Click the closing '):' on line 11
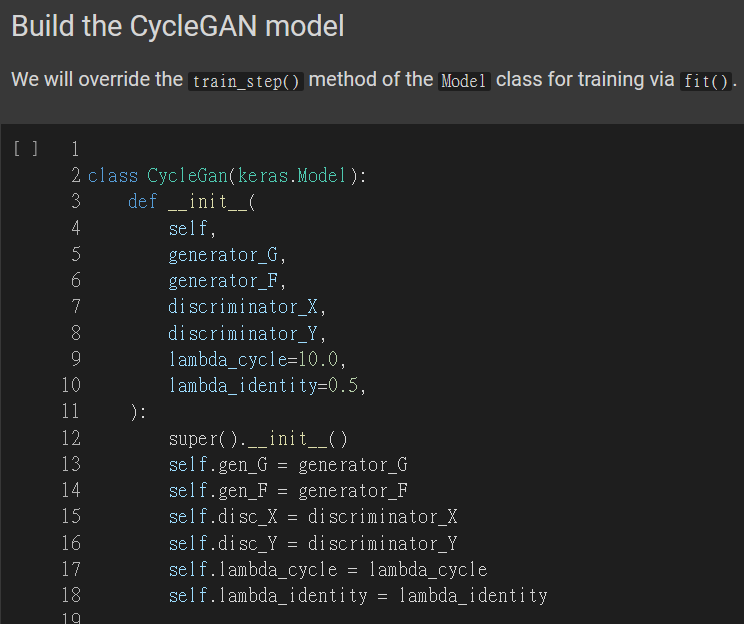 coord(137,412)
